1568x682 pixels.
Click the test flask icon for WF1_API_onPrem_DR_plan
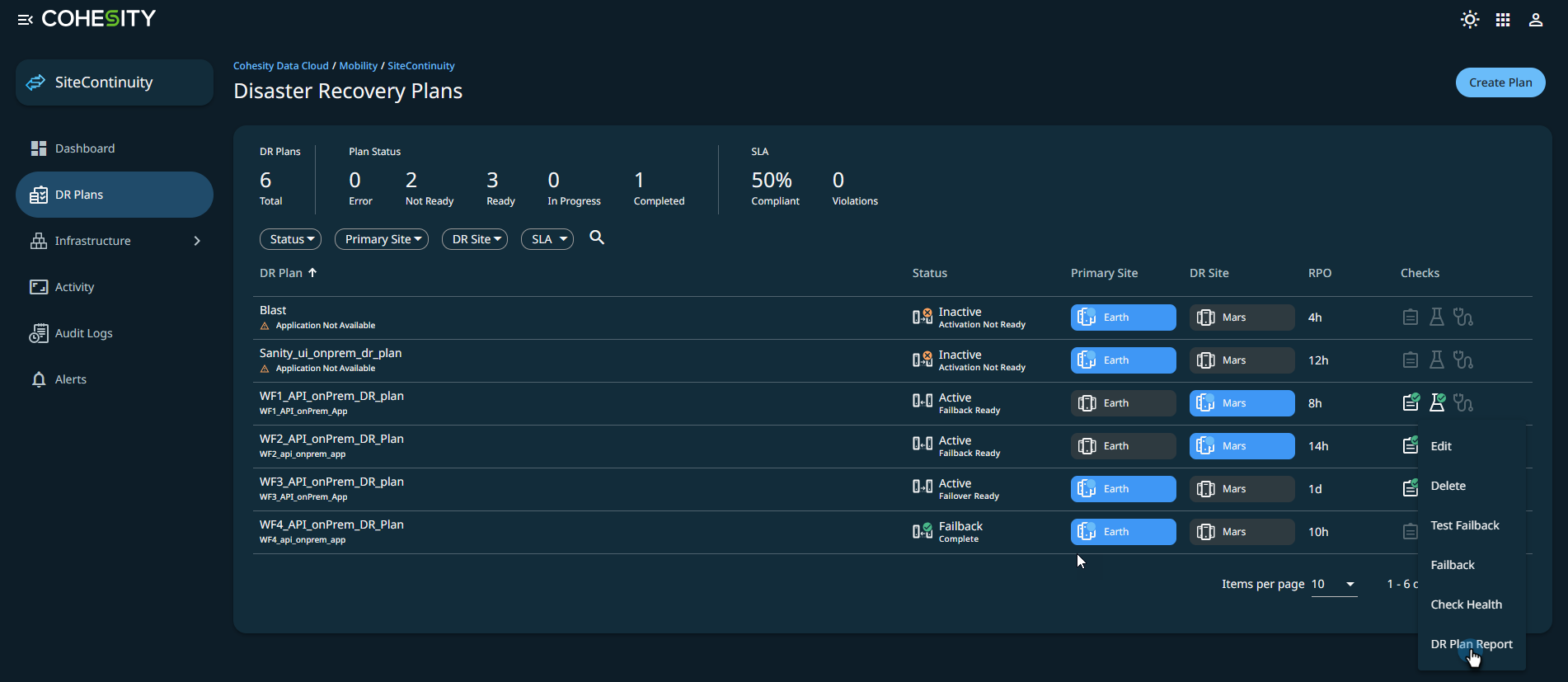pyautogui.click(x=1437, y=403)
